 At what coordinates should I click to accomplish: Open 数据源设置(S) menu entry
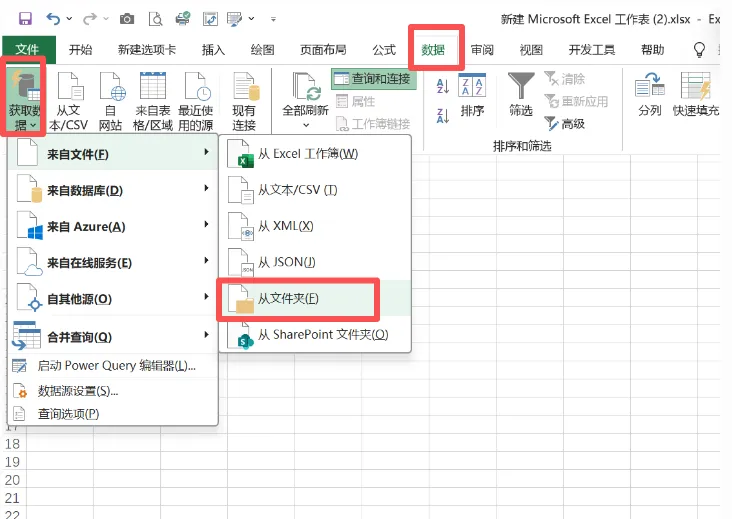[113, 391]
